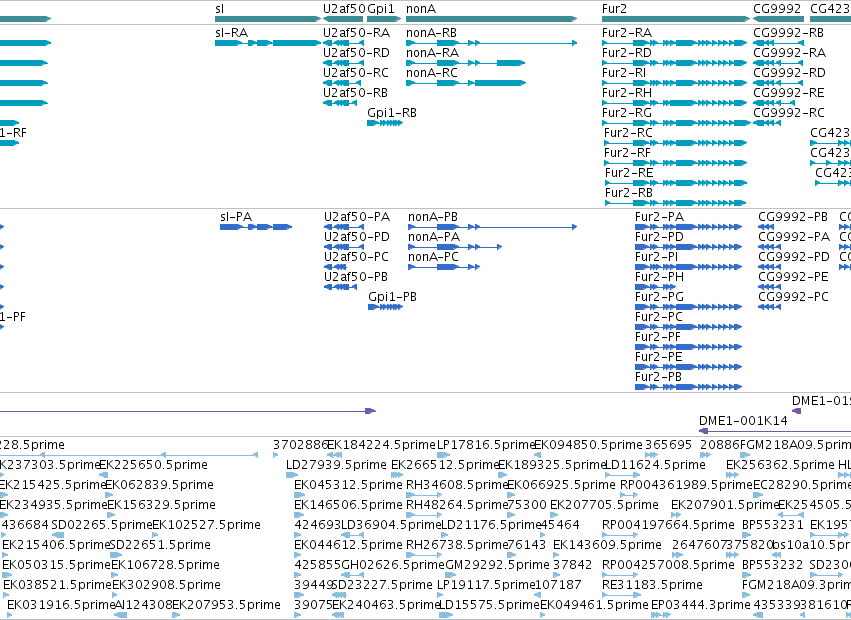Click the sl gene label
Screen dimensions: 851x620
pos(219,9)
